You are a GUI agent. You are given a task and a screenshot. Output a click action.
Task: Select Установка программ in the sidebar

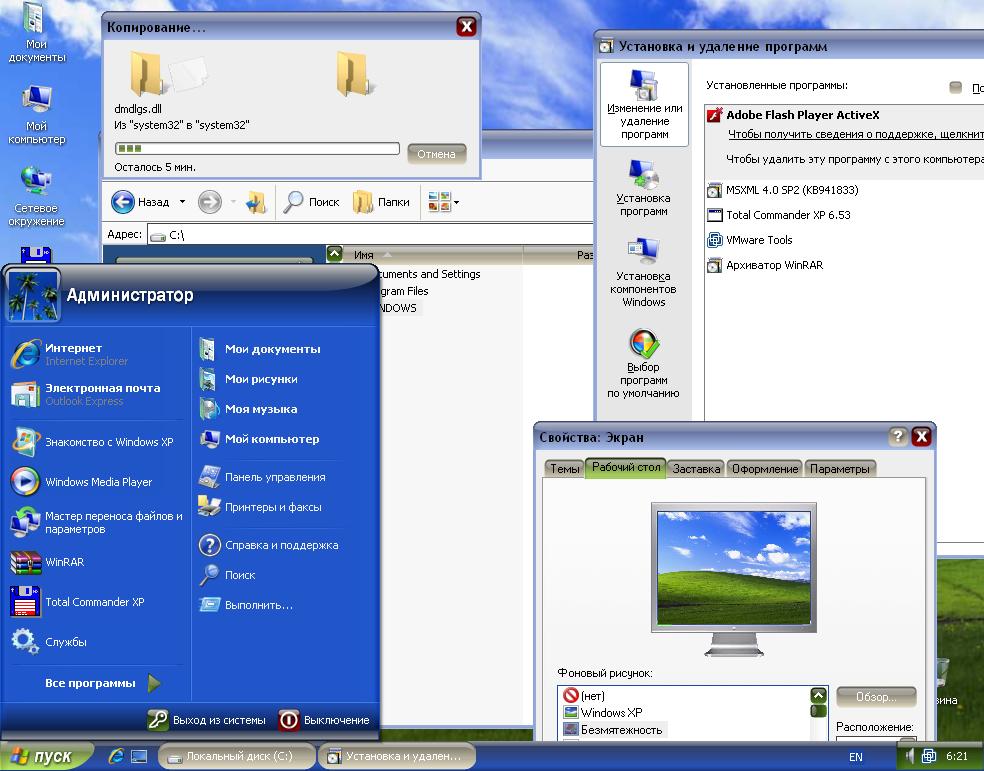pos(643,188)
